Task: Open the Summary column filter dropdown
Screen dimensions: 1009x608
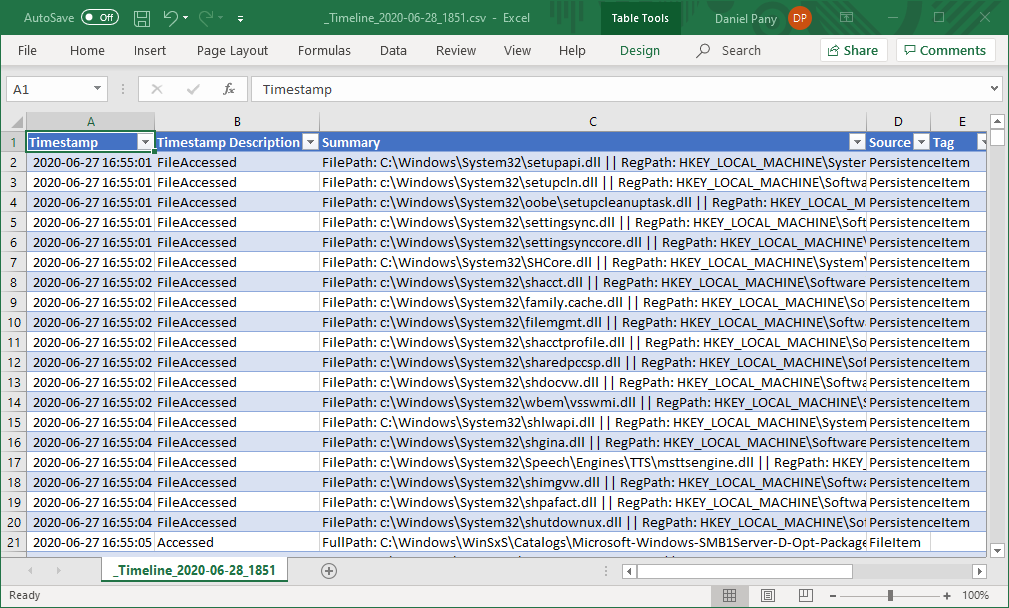Action: coord(857,142)
